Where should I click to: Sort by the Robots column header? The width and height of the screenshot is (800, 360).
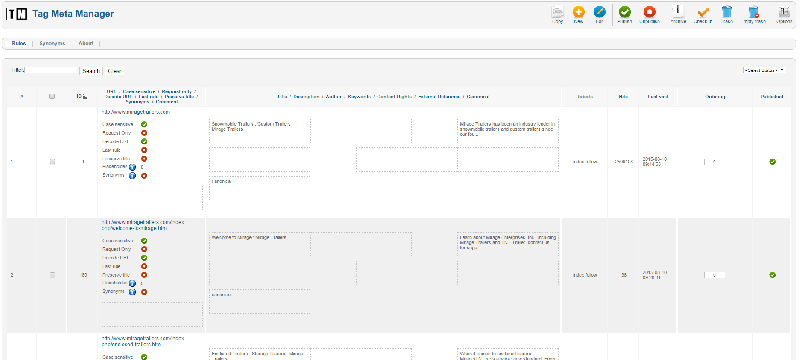[585, 96]
